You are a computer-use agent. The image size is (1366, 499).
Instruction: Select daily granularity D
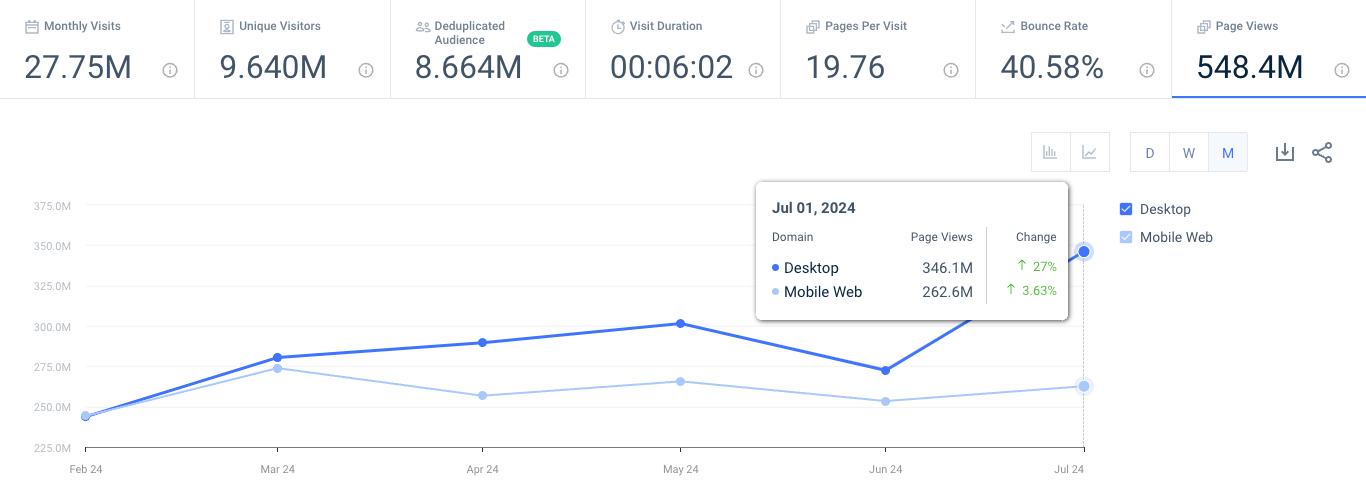click(1150, 153)
